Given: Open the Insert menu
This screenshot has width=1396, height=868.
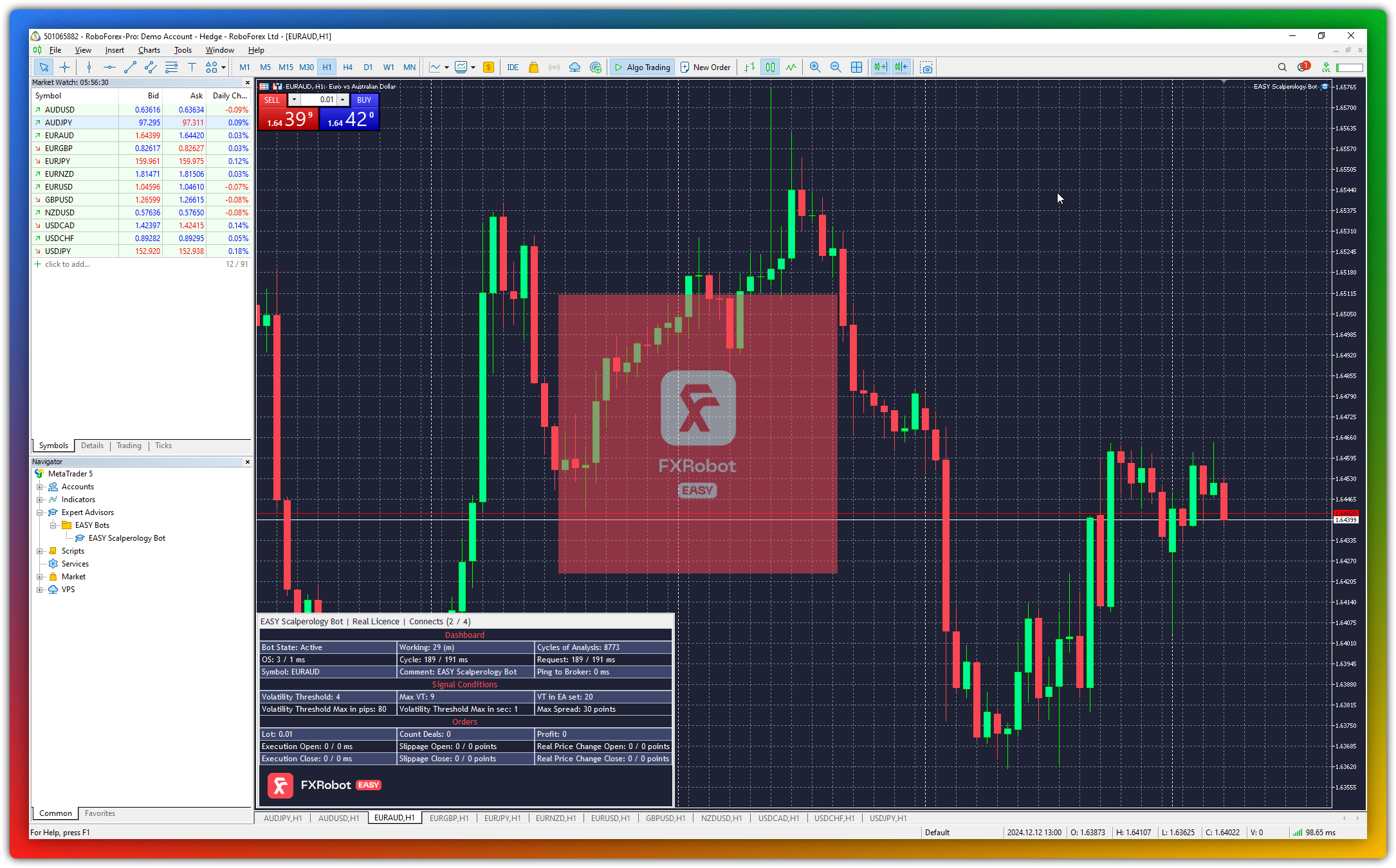Looking at the screenshot, I should 115,50.
